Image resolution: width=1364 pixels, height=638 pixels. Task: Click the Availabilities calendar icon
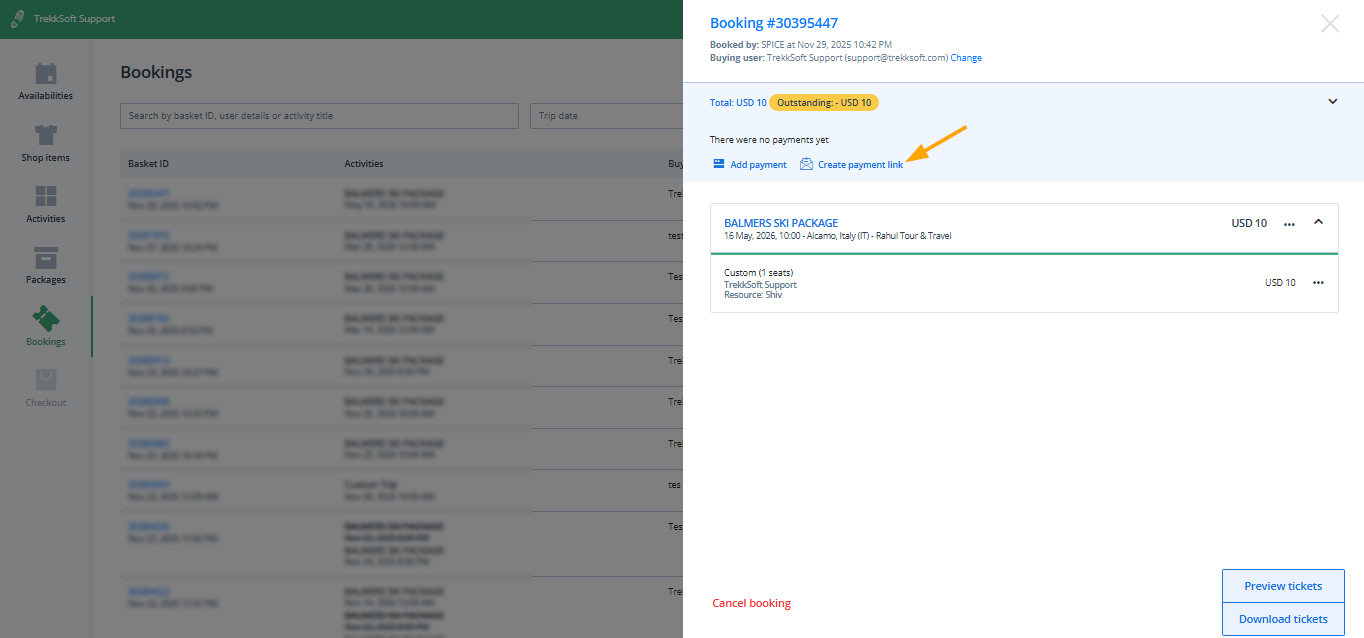coord(46,74)
